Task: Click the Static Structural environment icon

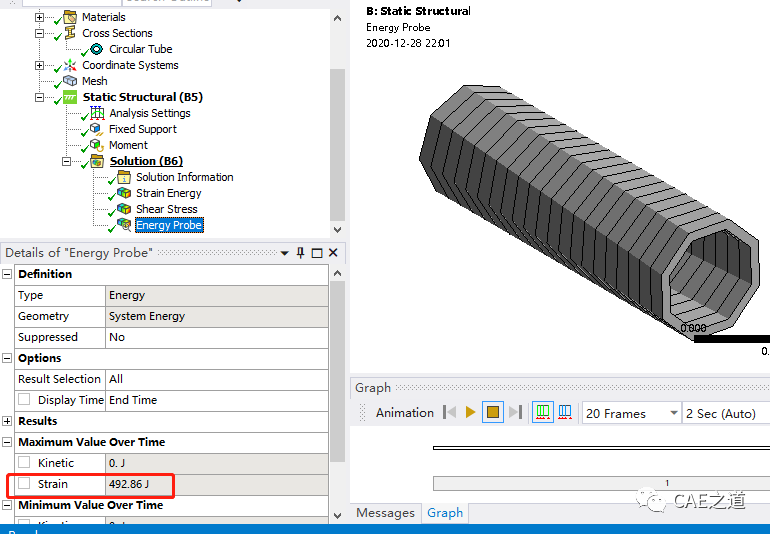Action: [x=70, y=97]
